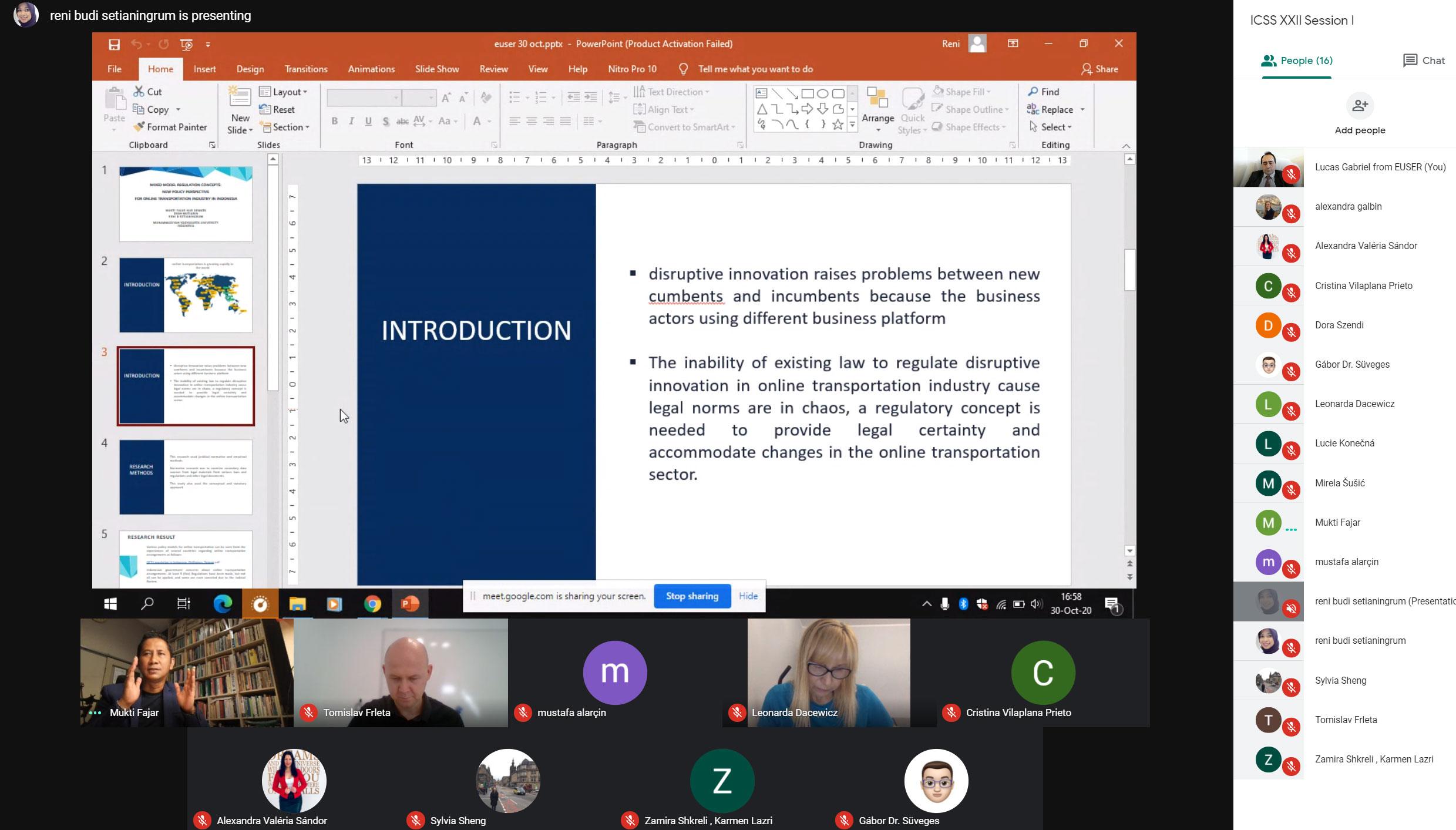Click the Add people icon
This screenshot has width=1456, height=830.
[x=1360, y=106]
